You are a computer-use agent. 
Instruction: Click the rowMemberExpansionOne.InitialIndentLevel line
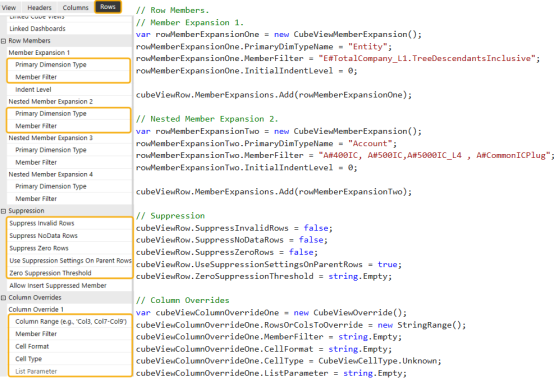click(247, 71)
